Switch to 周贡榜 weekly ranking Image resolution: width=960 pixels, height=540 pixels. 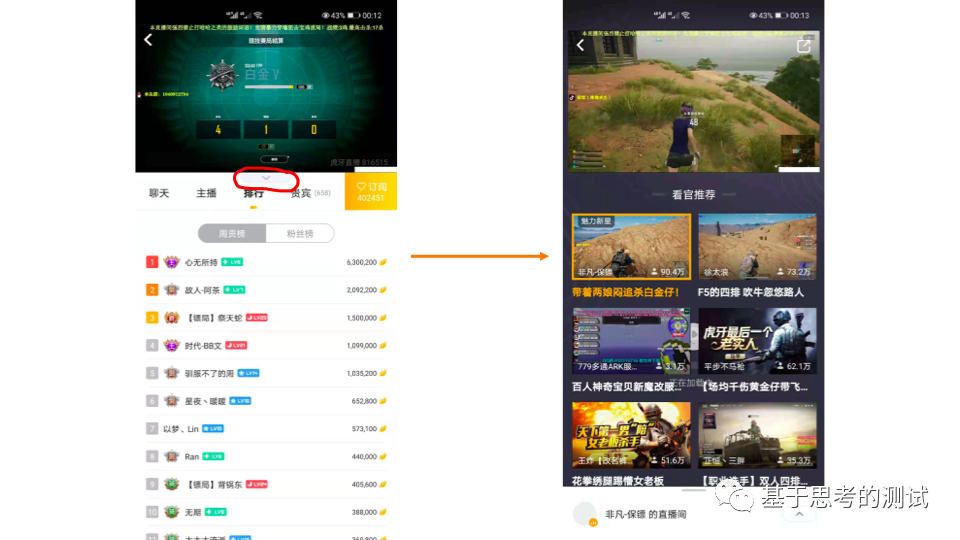pos(232,233)
